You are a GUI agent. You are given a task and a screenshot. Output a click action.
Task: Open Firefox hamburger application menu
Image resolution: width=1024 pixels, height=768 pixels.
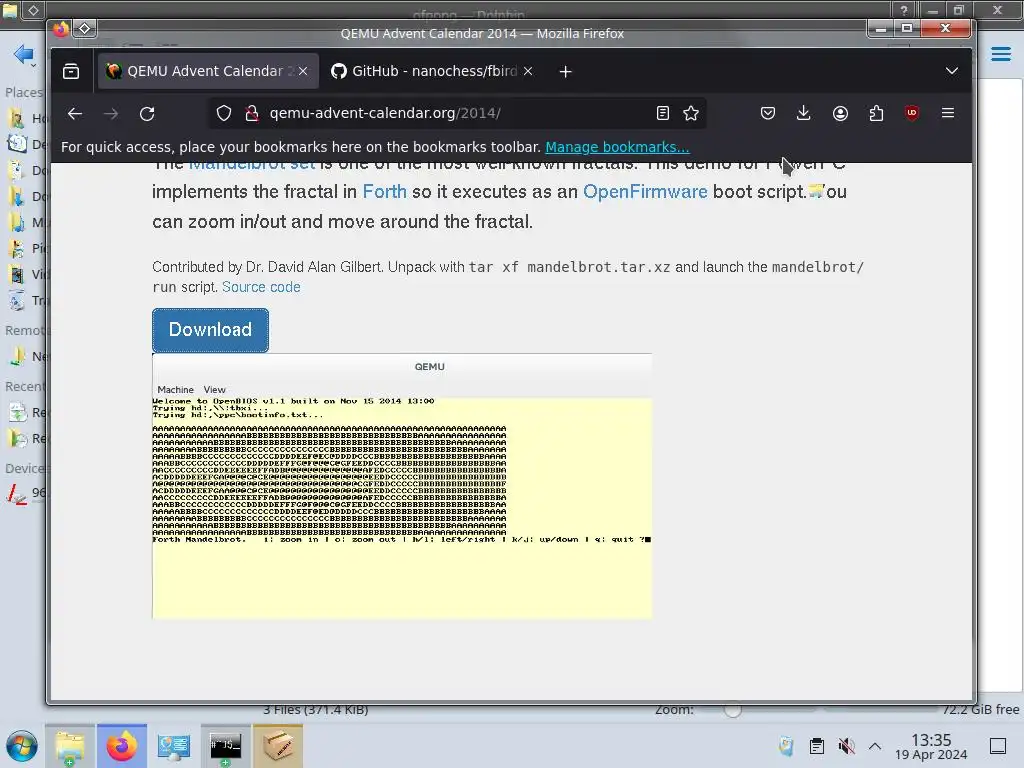948,113
